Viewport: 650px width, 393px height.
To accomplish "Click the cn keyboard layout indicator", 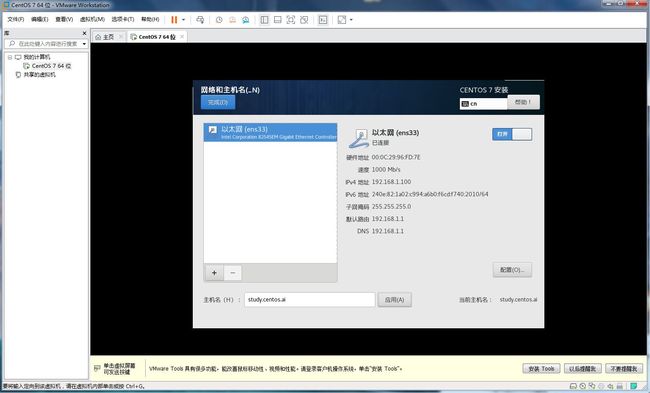I will pos(483,104).
